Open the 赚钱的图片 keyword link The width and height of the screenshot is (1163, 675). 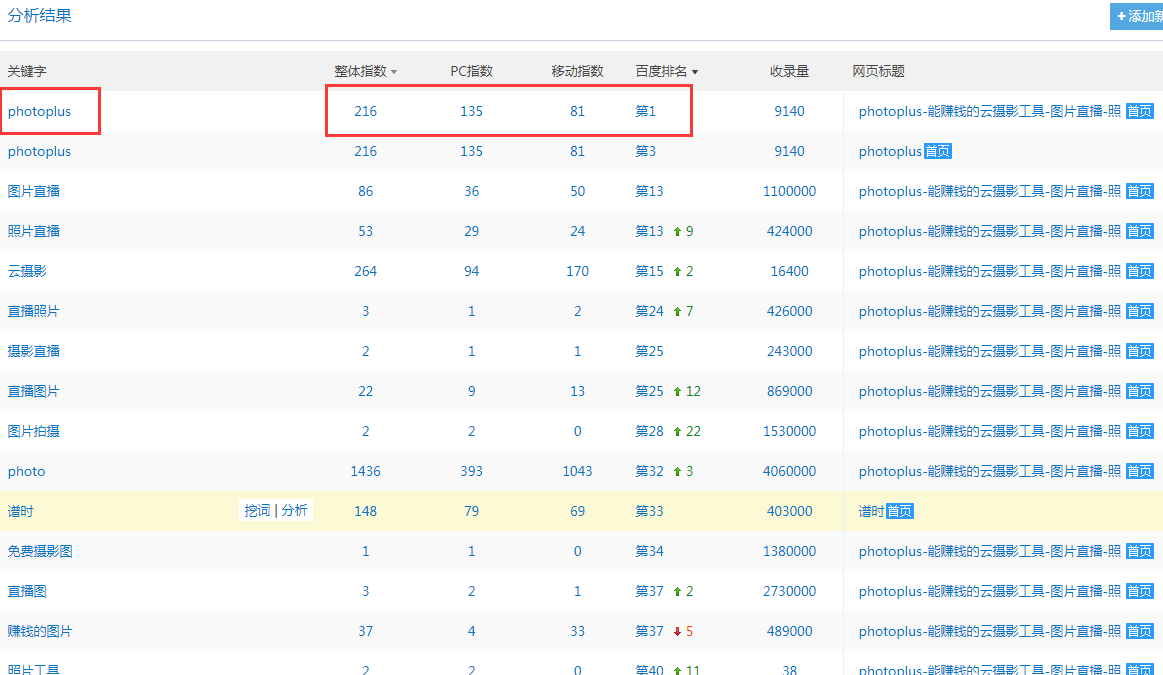[x=40, y=632]
